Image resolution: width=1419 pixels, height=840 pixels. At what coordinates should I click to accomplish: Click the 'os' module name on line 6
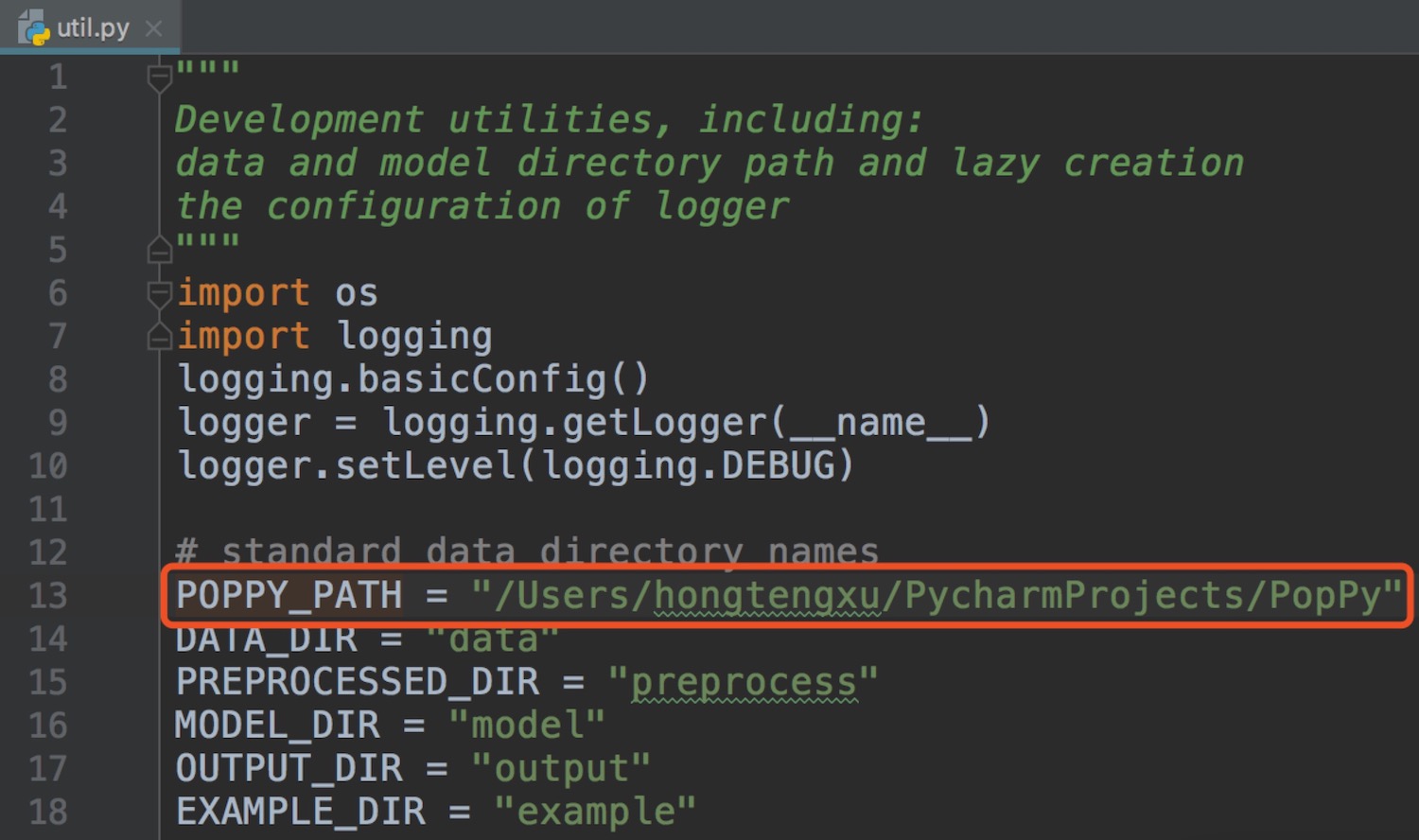[357, 294]
